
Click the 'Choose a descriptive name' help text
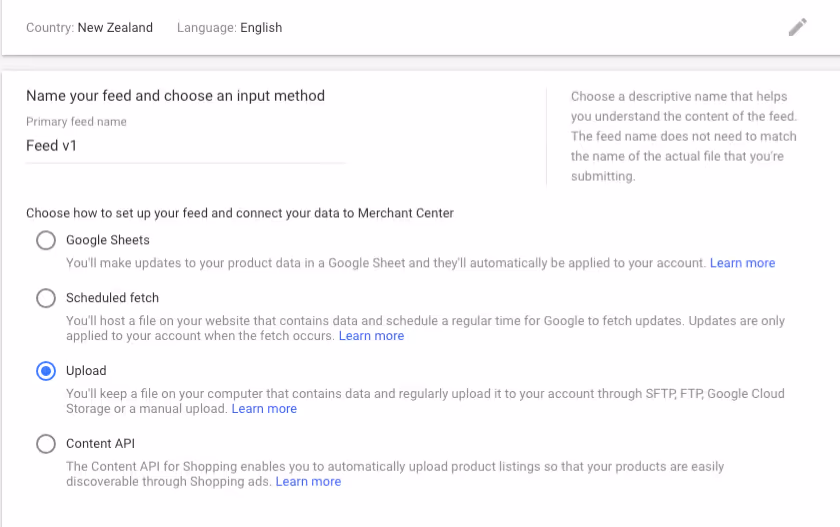tap(684, 136)
